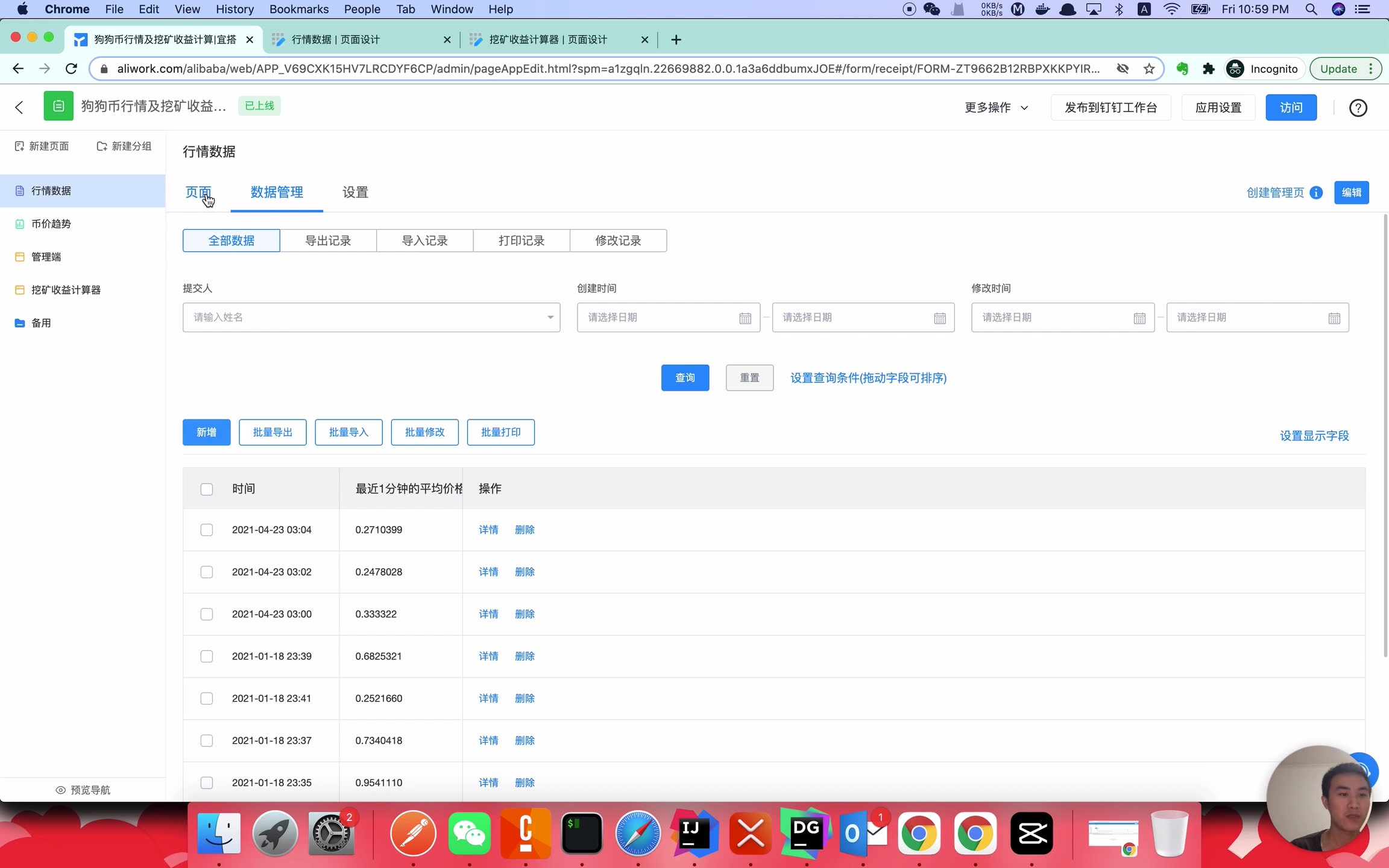Open WeChat from the dock
The image size is (1389, 868).
click(x=469, y=834)
